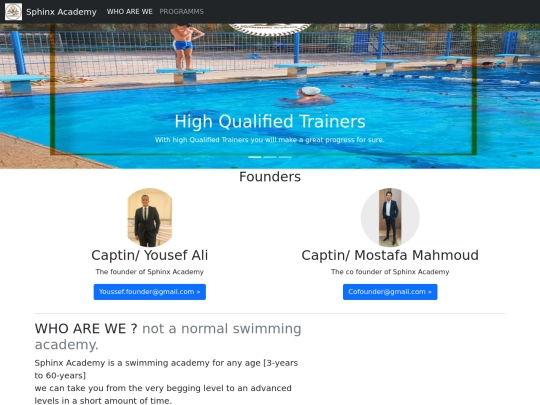Click the Captin/ Mostafa Mahmoud name heading
540x405 pixels.
point(390,255)
